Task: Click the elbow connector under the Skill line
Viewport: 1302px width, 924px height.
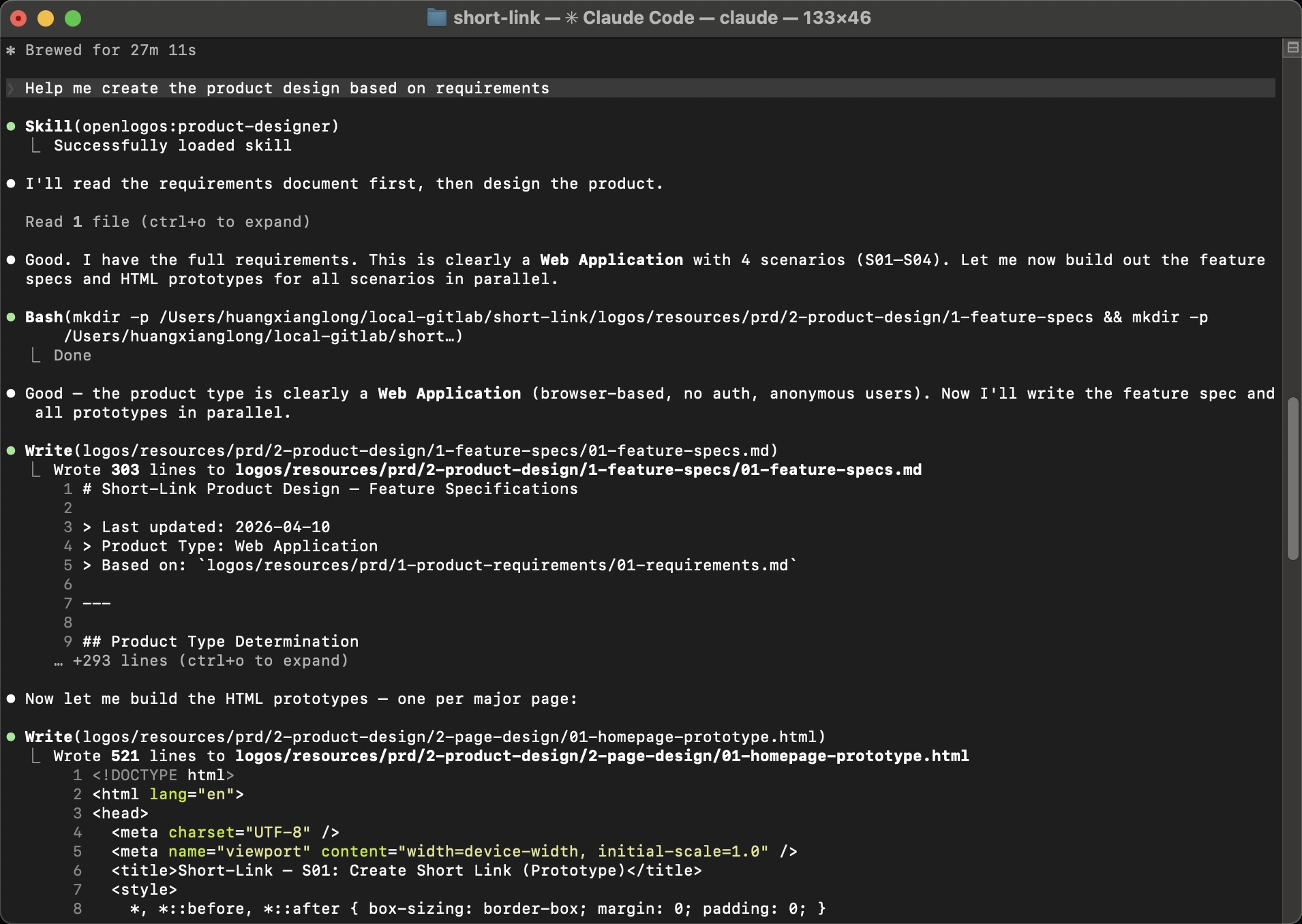Action: tap(35, 144)
